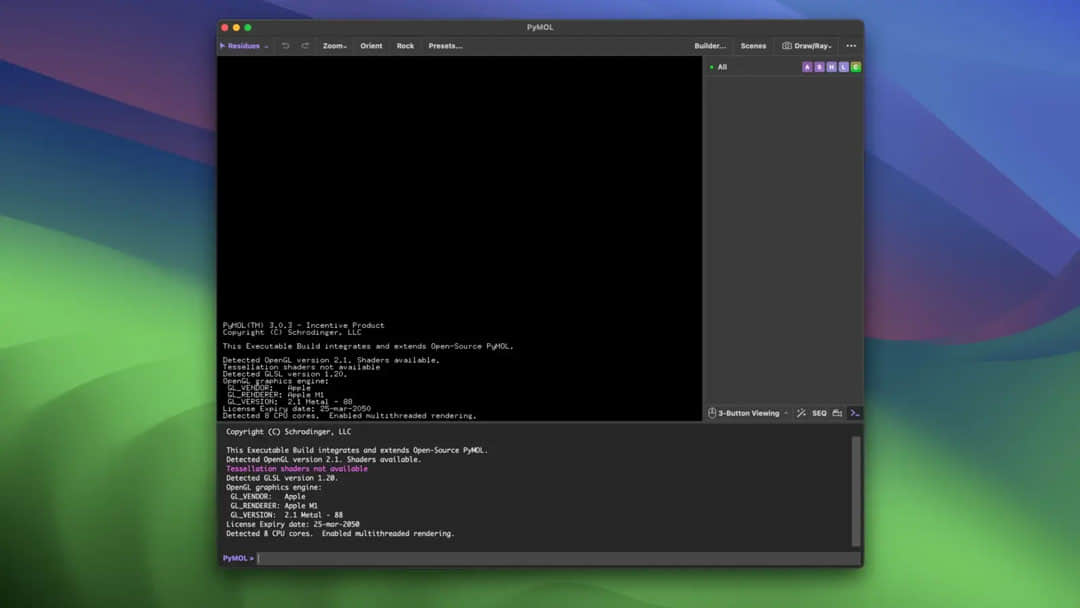Click the H hide button for All
Image resolution: width=1080 pixels, height=608 pixels.
(x=831, y=67)
